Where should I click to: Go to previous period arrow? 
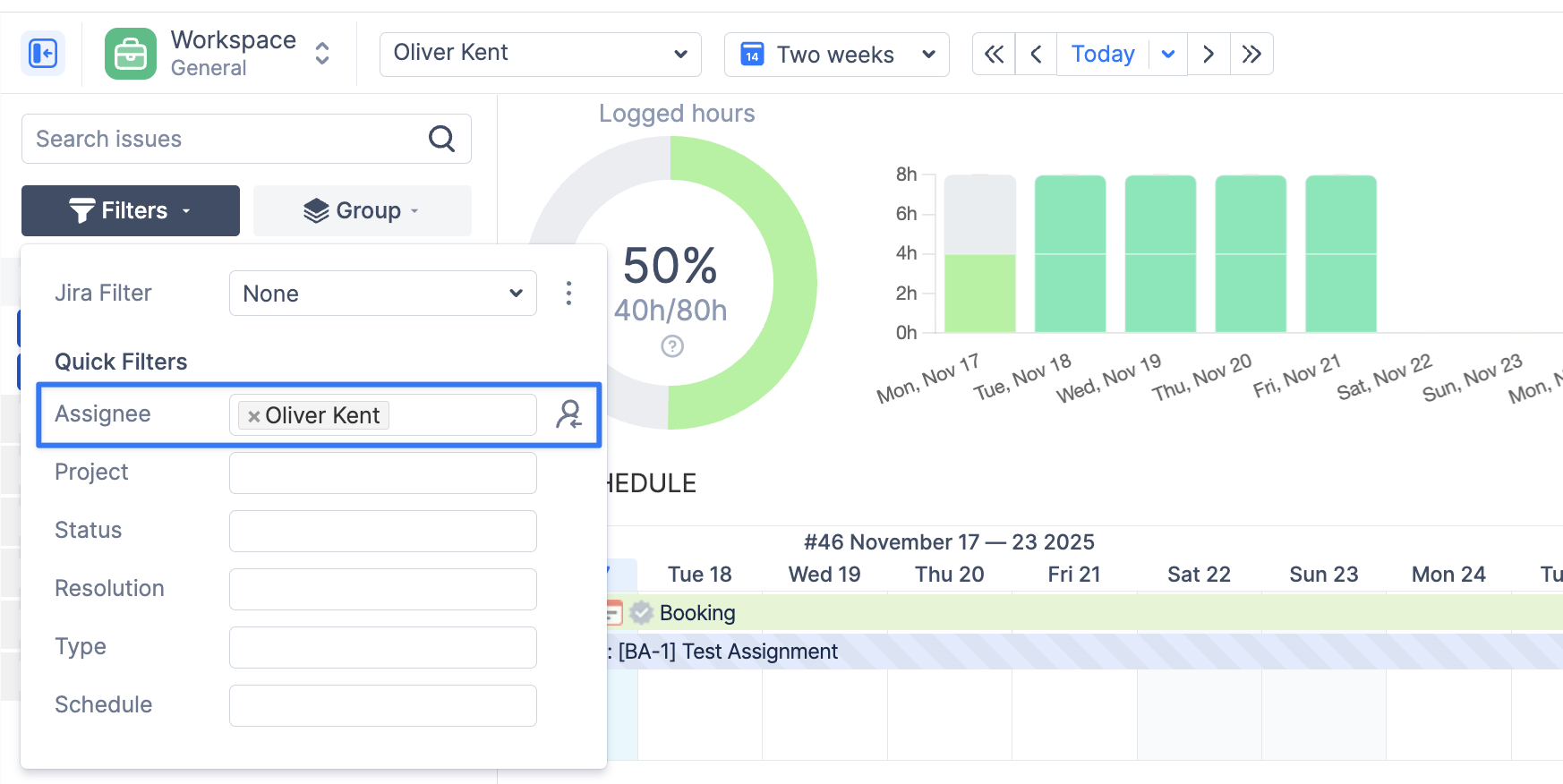[x=1036, y=55]
